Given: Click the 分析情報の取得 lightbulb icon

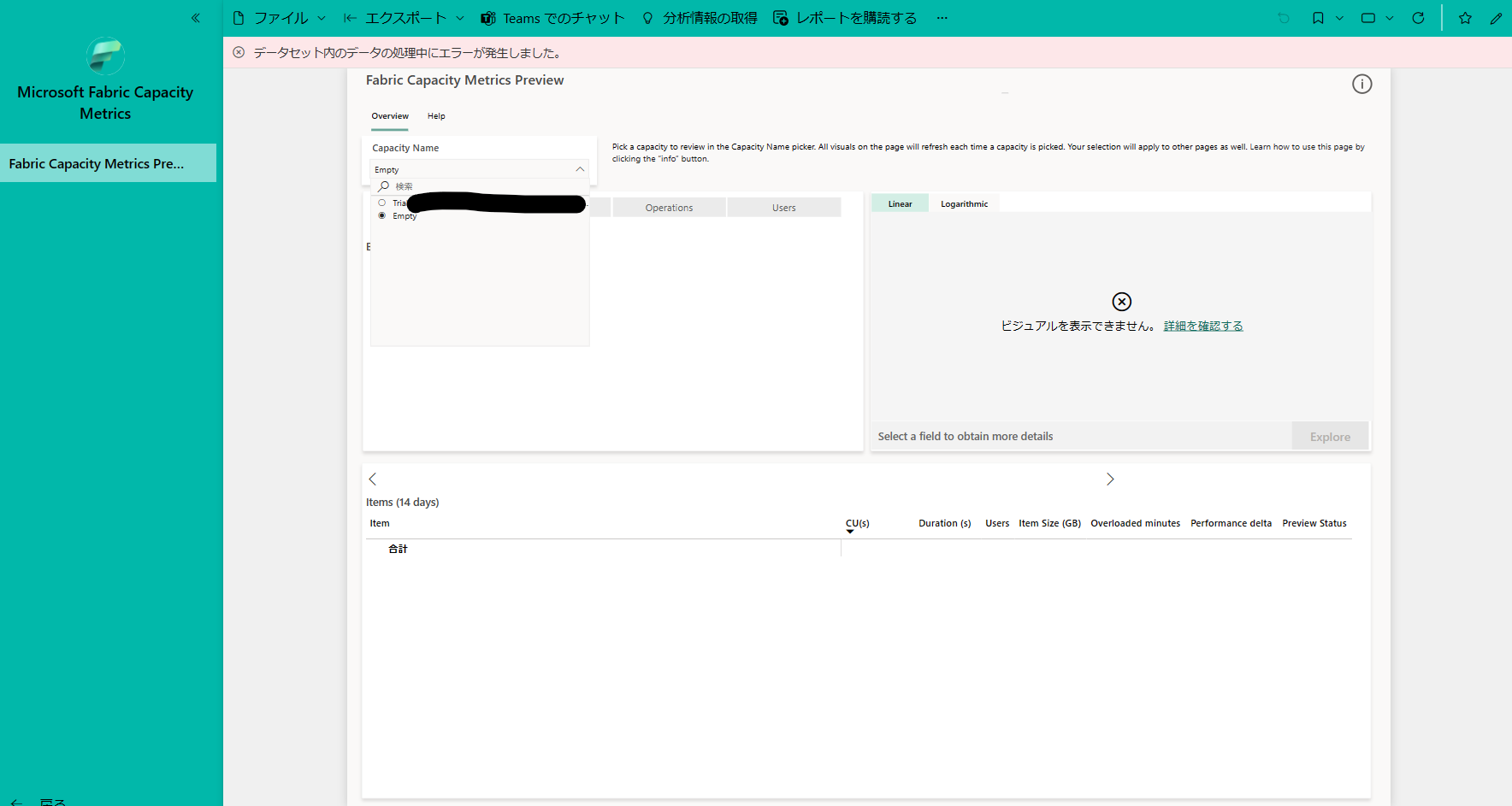Looking at the screenshot, I should 648,17.
